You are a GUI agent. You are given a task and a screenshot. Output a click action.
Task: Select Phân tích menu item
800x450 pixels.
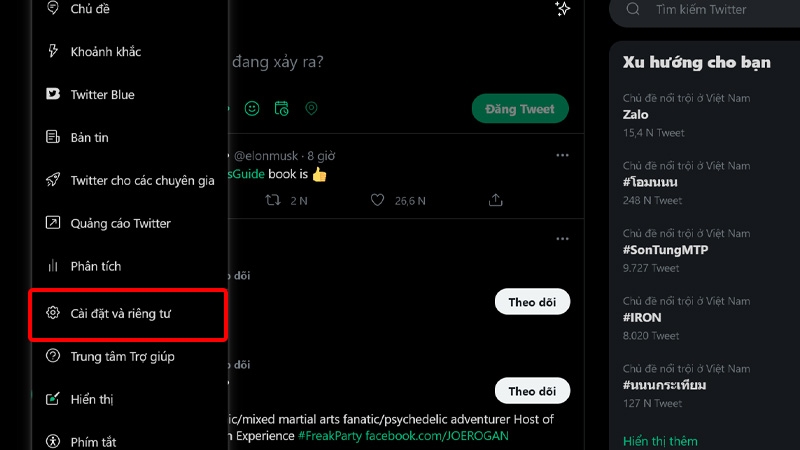tap(96, 266)
